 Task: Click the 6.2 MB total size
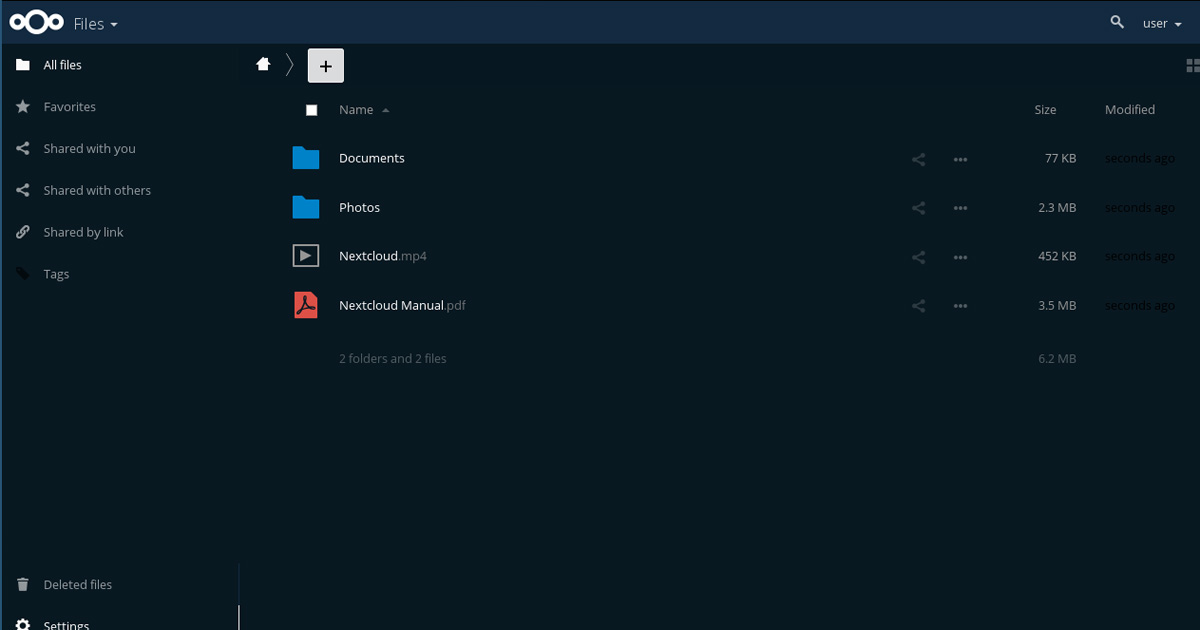[x=1057, y=358]
